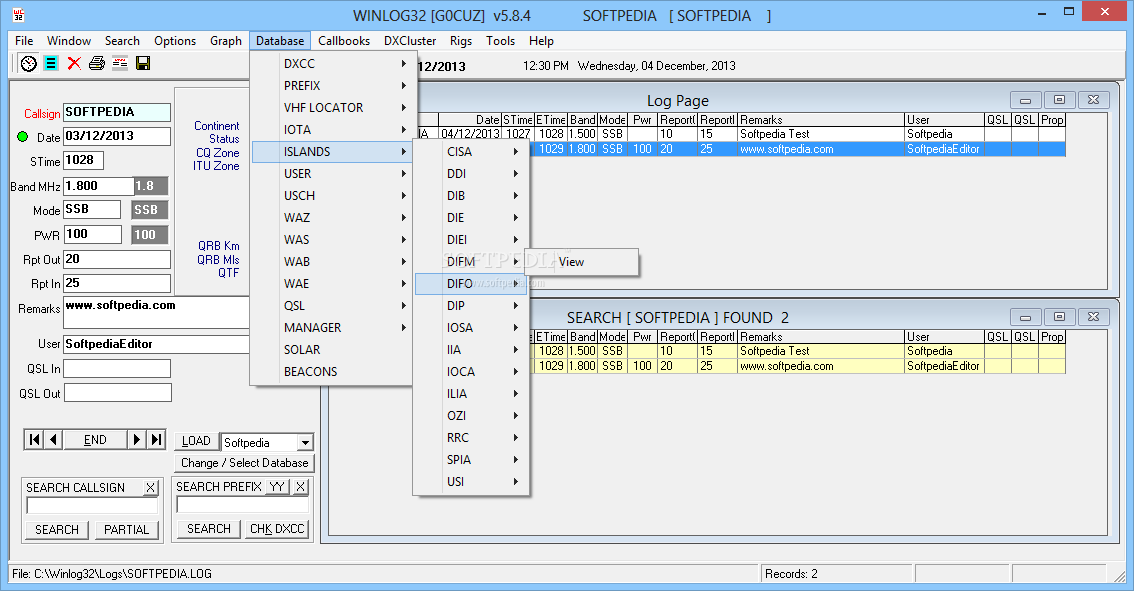Click the floppy disk save icon
Image resolution: width=1134 pixels, height=591 pixels.
point(143,64)
